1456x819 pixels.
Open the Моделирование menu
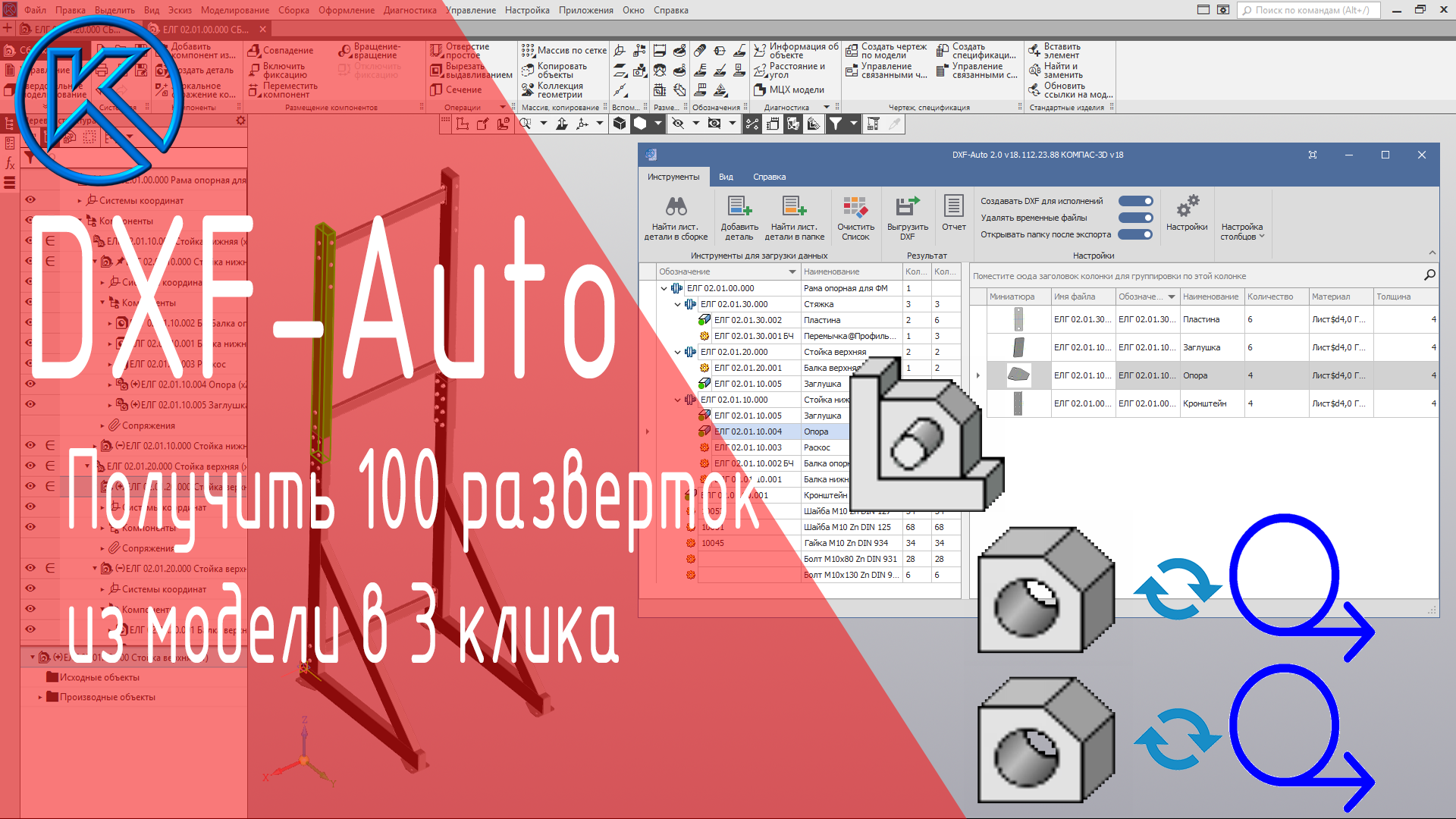[x=235, y=10]
